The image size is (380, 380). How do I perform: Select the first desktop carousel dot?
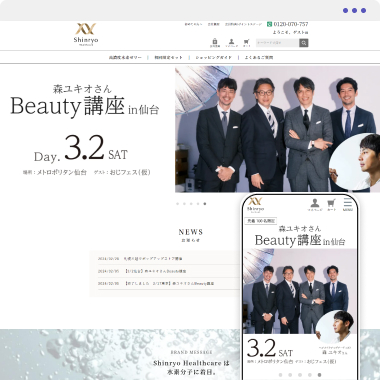click(x=177, y=204)
